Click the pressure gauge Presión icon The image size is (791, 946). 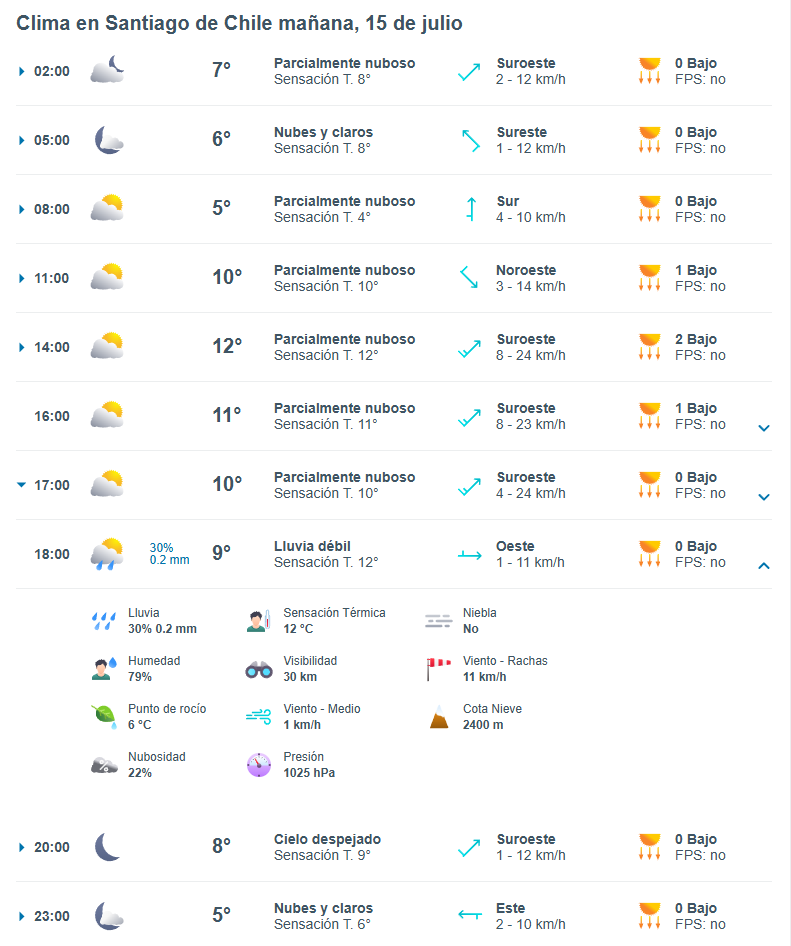(x=259, y=765)
